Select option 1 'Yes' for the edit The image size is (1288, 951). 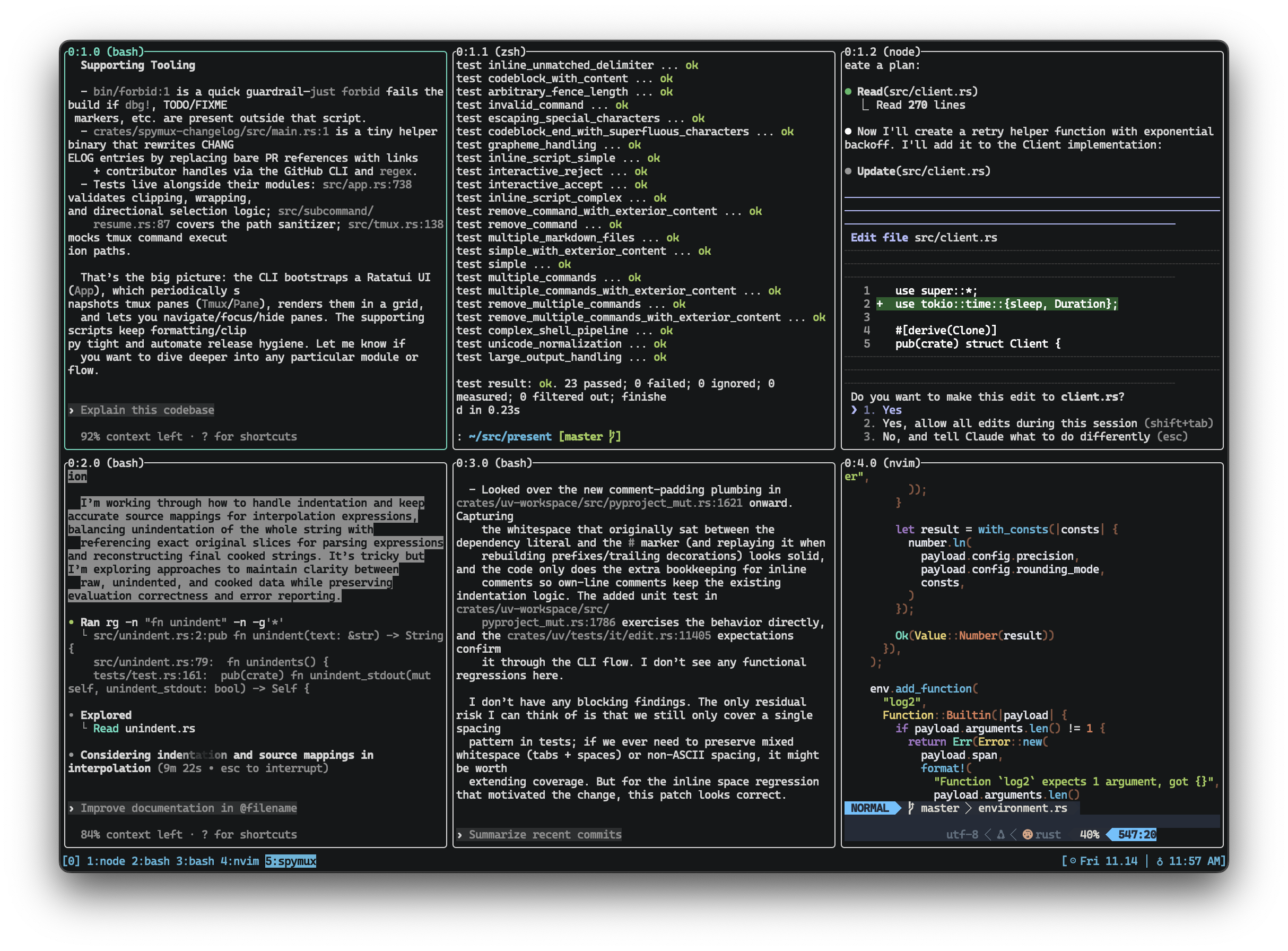(892, 410)
